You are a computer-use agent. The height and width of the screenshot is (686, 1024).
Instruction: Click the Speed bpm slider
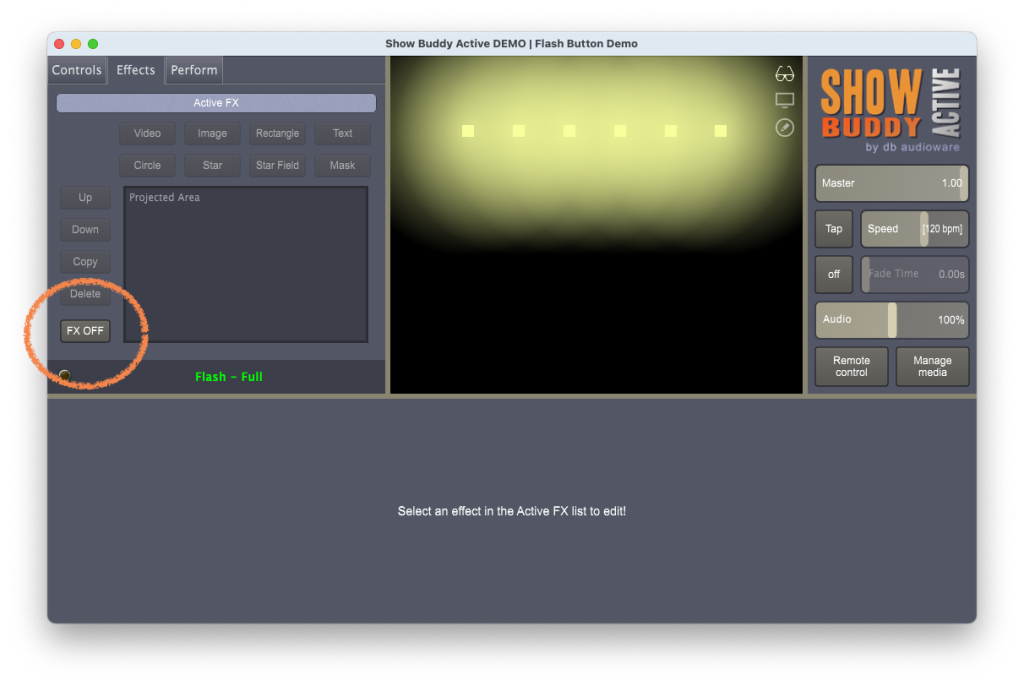click(x=914, y=229)
